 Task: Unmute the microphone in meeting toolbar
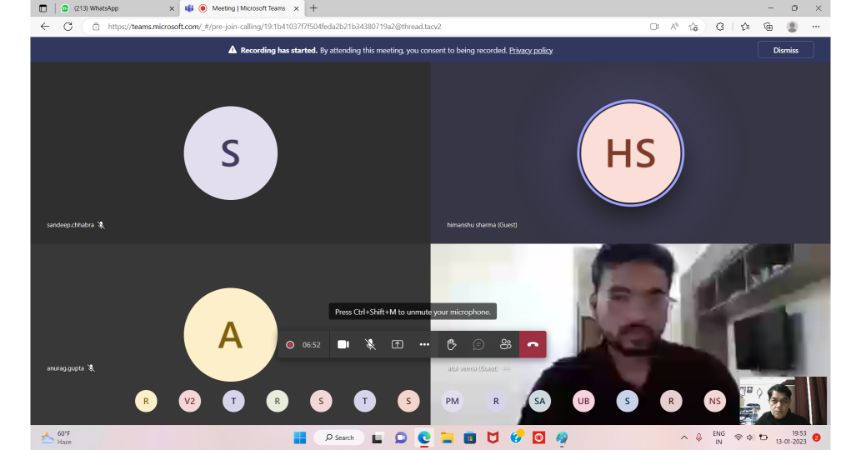tap(370, 344)
